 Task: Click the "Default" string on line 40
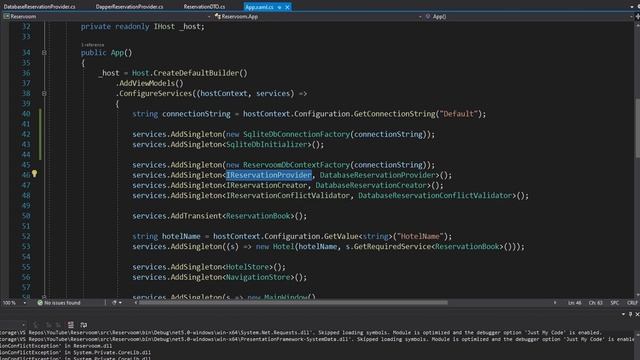pyautogui.click(x=458, y=114)
